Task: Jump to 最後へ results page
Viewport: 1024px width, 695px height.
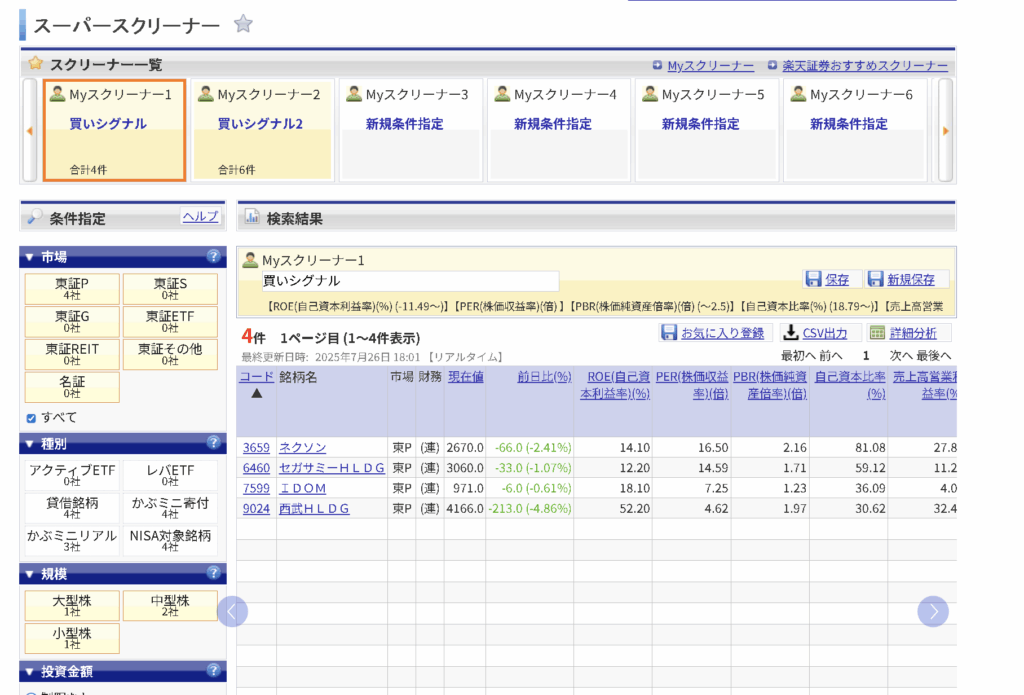Action: (933, 355)
